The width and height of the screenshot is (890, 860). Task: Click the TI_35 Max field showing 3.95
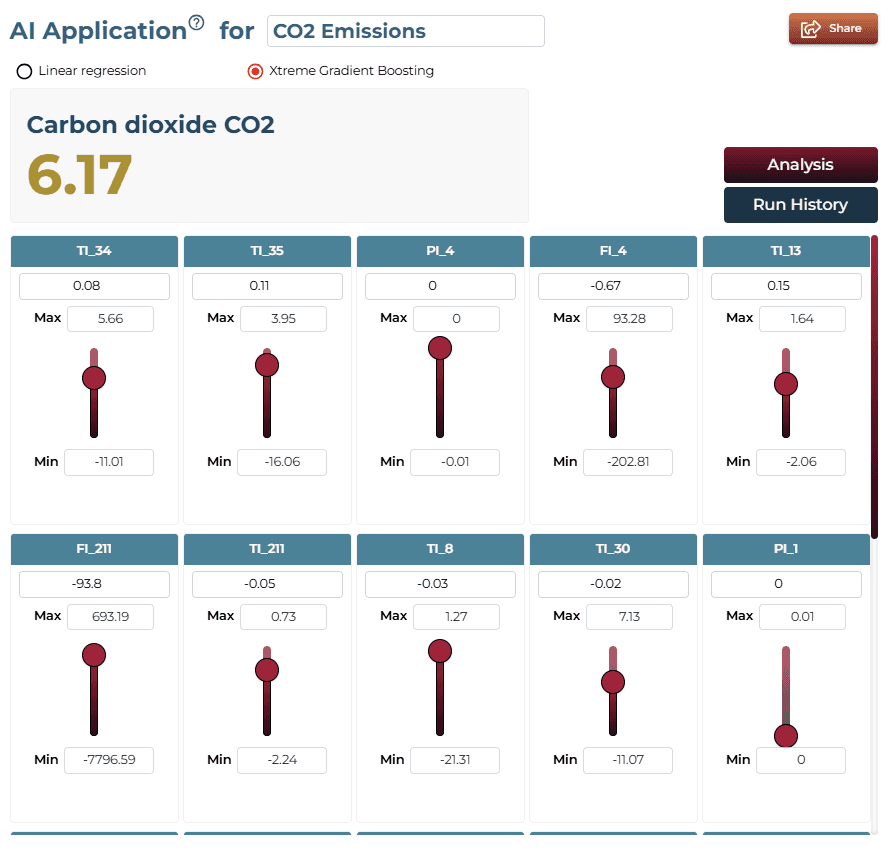pos(283,319)
